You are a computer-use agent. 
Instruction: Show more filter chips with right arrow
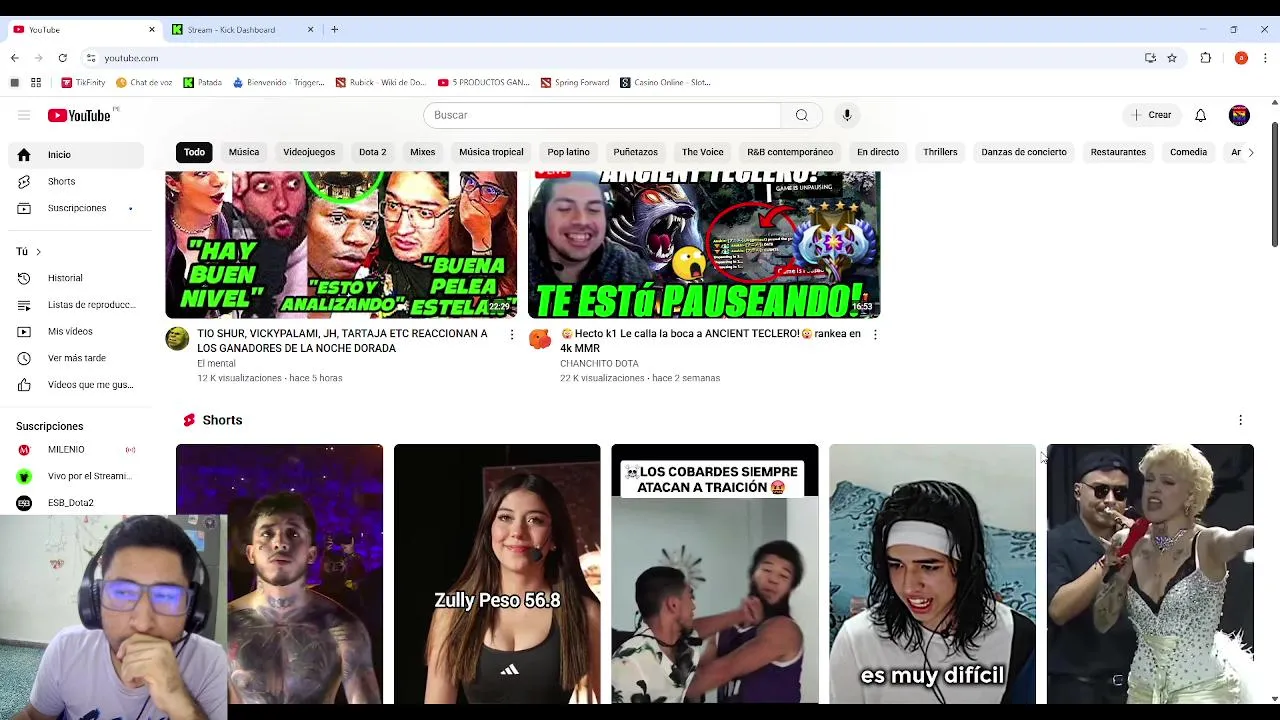click(1250, 152)
